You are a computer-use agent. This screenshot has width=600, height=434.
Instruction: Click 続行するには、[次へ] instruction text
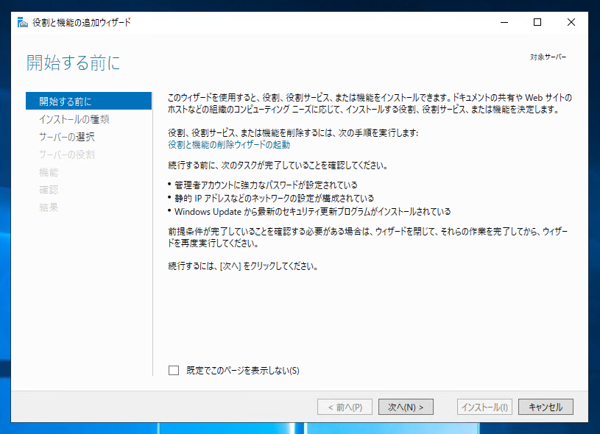243,266
